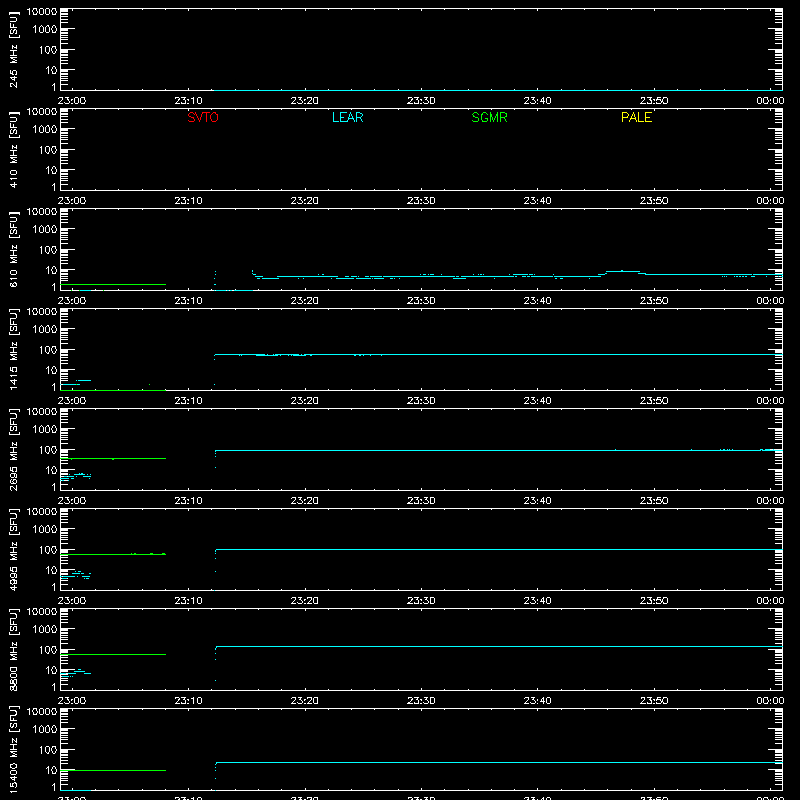
Task: Click 23:20 tick label below 8800 MHz plot
Action: [305, 701]
